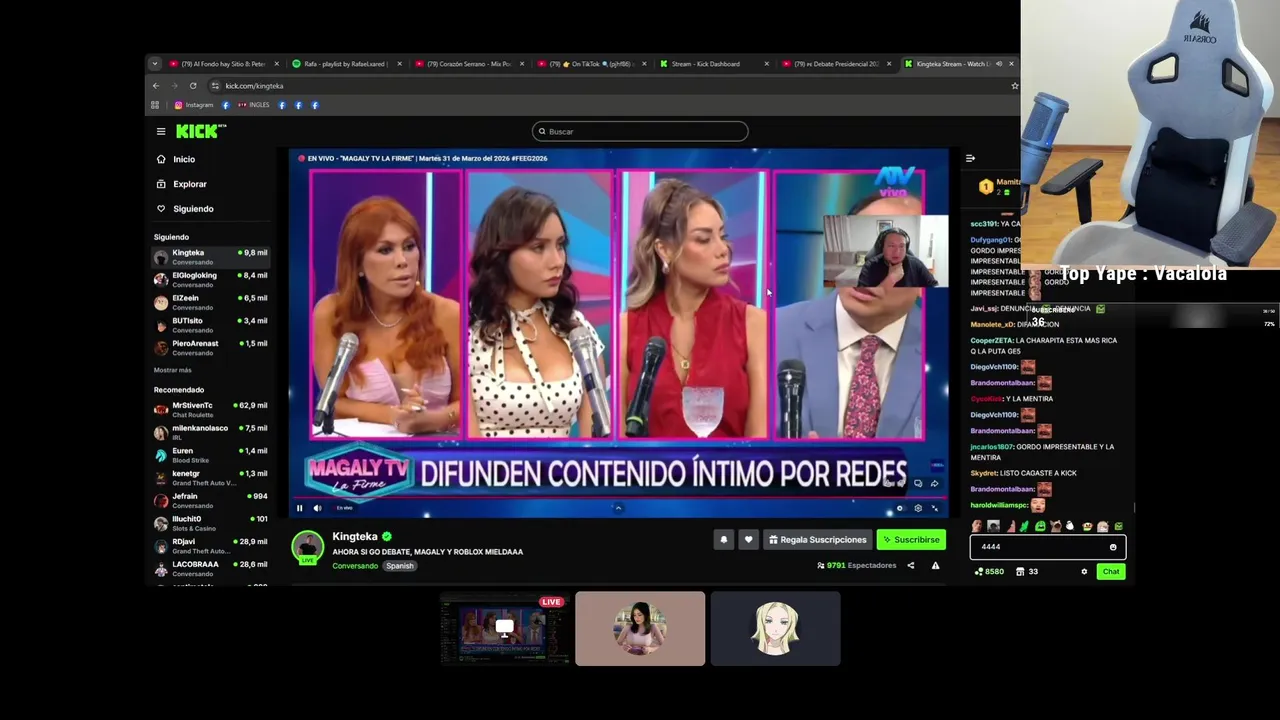
Task: Open the emoji picker in chat input
Action: pos(1113,547)
